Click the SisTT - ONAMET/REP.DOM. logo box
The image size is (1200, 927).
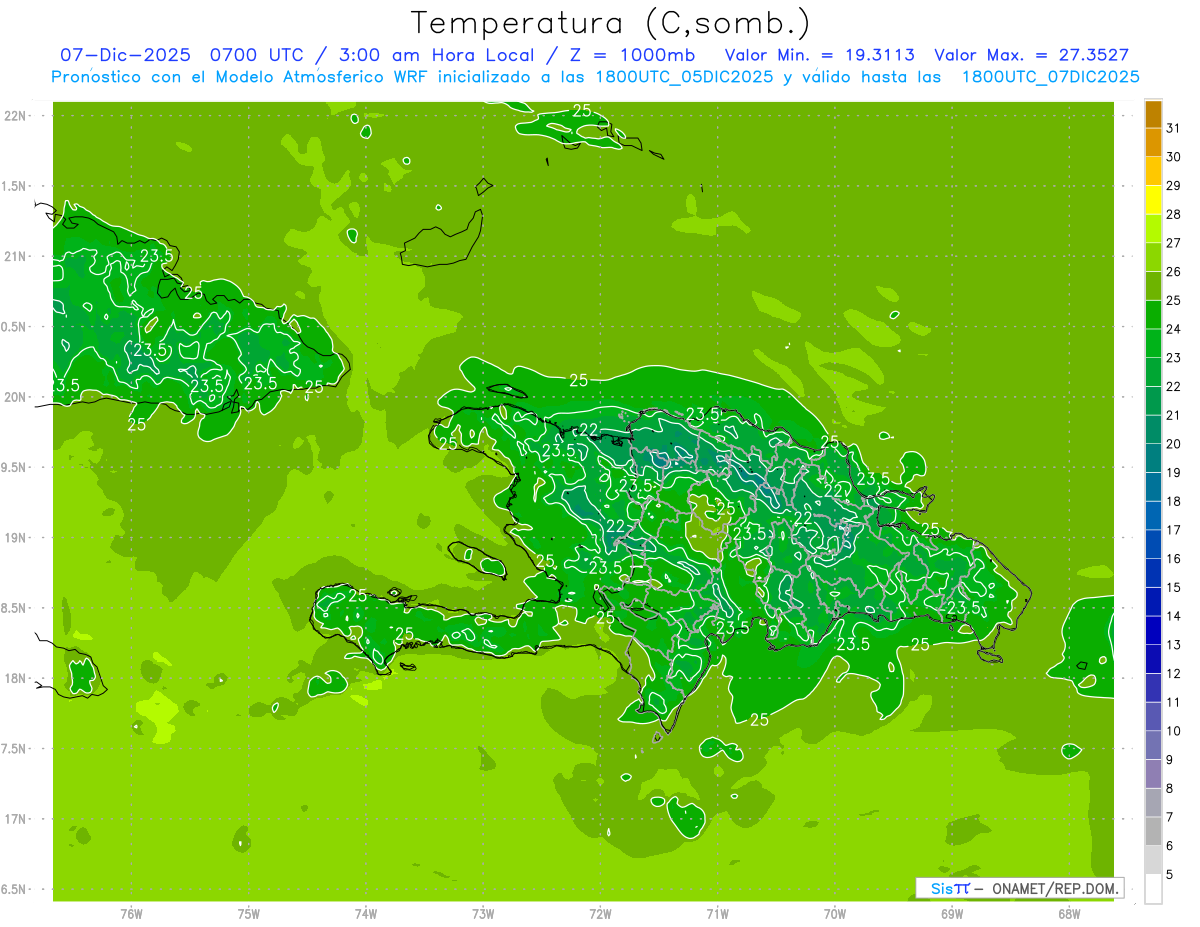[1019, 888]
